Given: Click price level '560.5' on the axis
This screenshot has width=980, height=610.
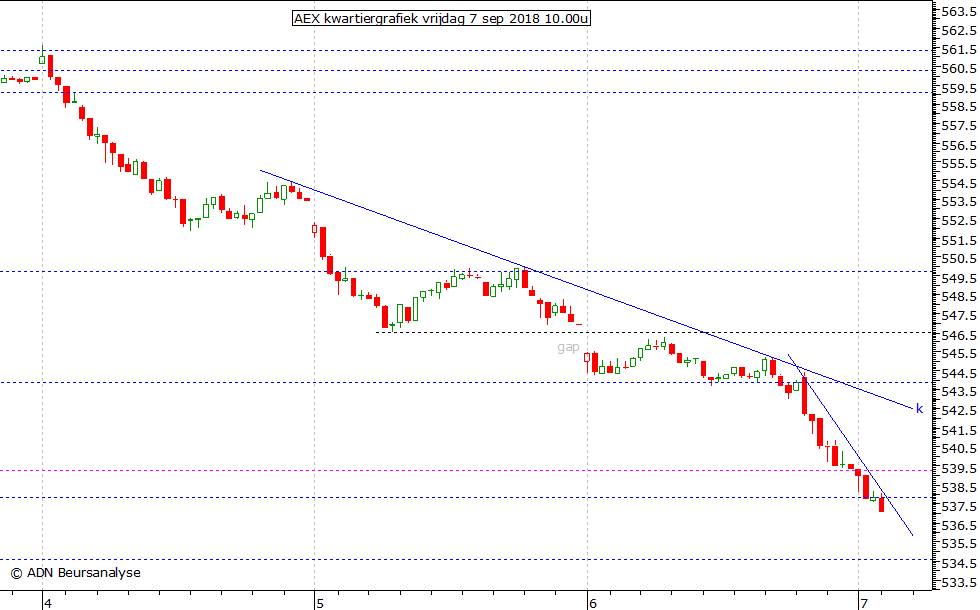Looking at the screenshot, I should (959, 69).
